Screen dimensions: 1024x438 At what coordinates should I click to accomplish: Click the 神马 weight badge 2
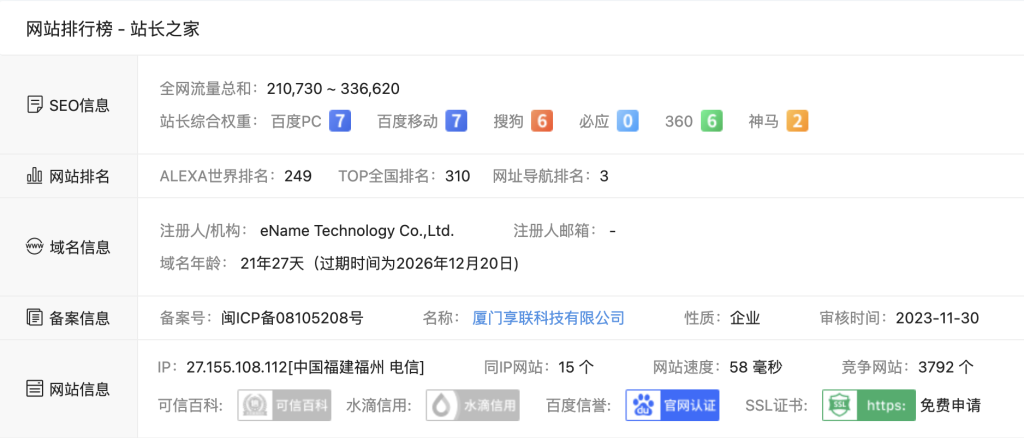(797, 121)
